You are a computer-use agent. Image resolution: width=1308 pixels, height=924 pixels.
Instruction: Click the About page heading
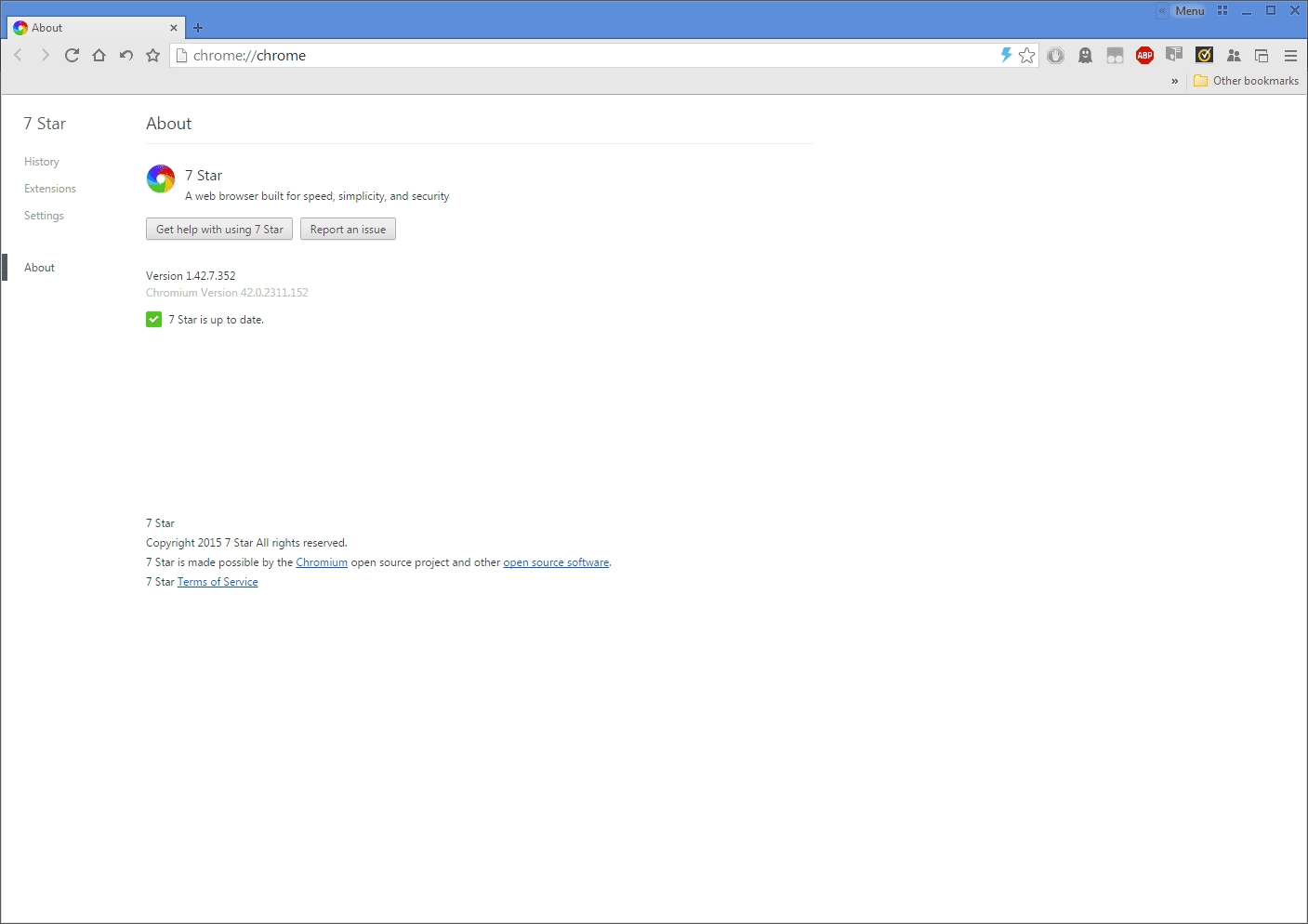168,124
